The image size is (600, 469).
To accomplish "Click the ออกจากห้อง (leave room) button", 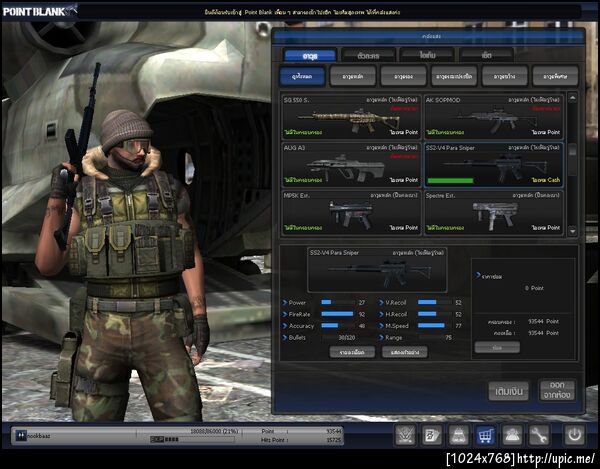I will click(x=557, y=390).
